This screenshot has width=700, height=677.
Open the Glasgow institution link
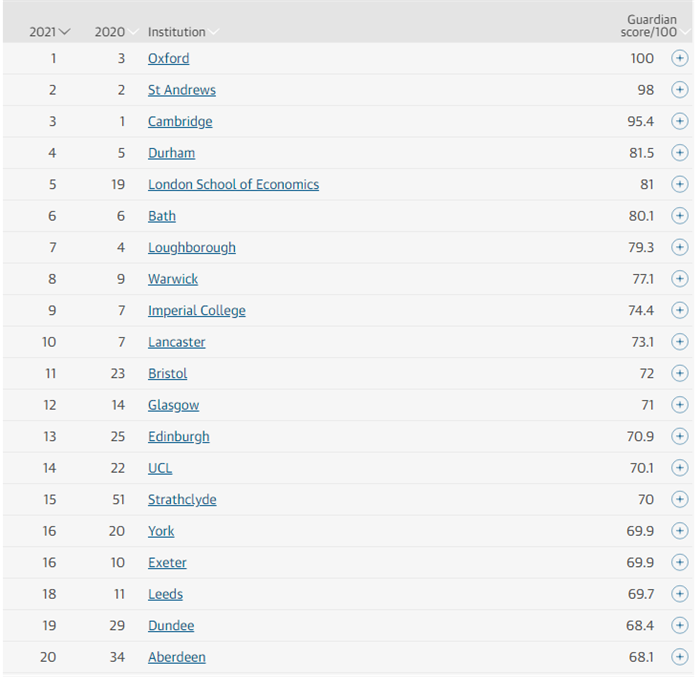173,405
